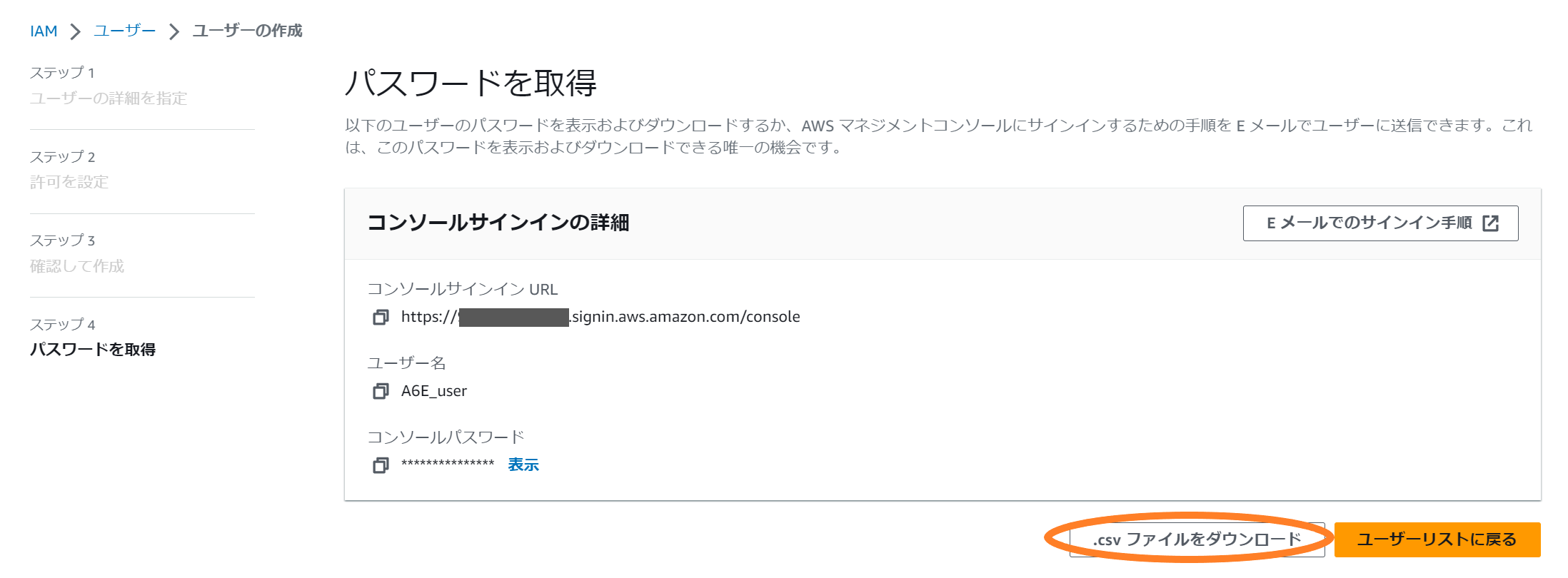The height and width of the screenshot is (578, 1568).
Task: Click the signin.aws.amazon.com console URL text
Action: pyautogui.click(x=685, y=317)
